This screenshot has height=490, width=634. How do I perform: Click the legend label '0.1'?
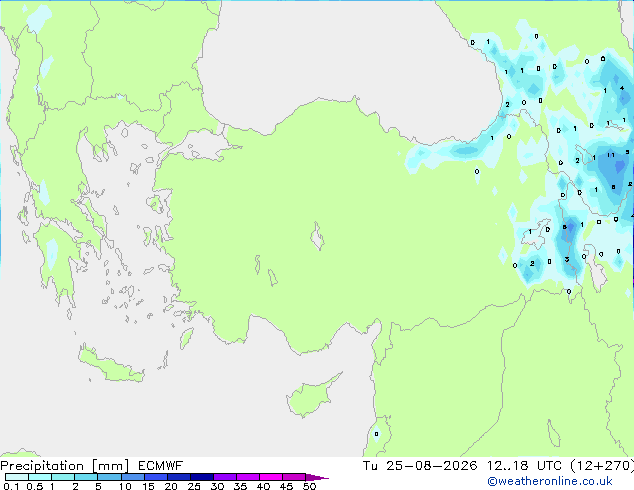coord(11,486)
